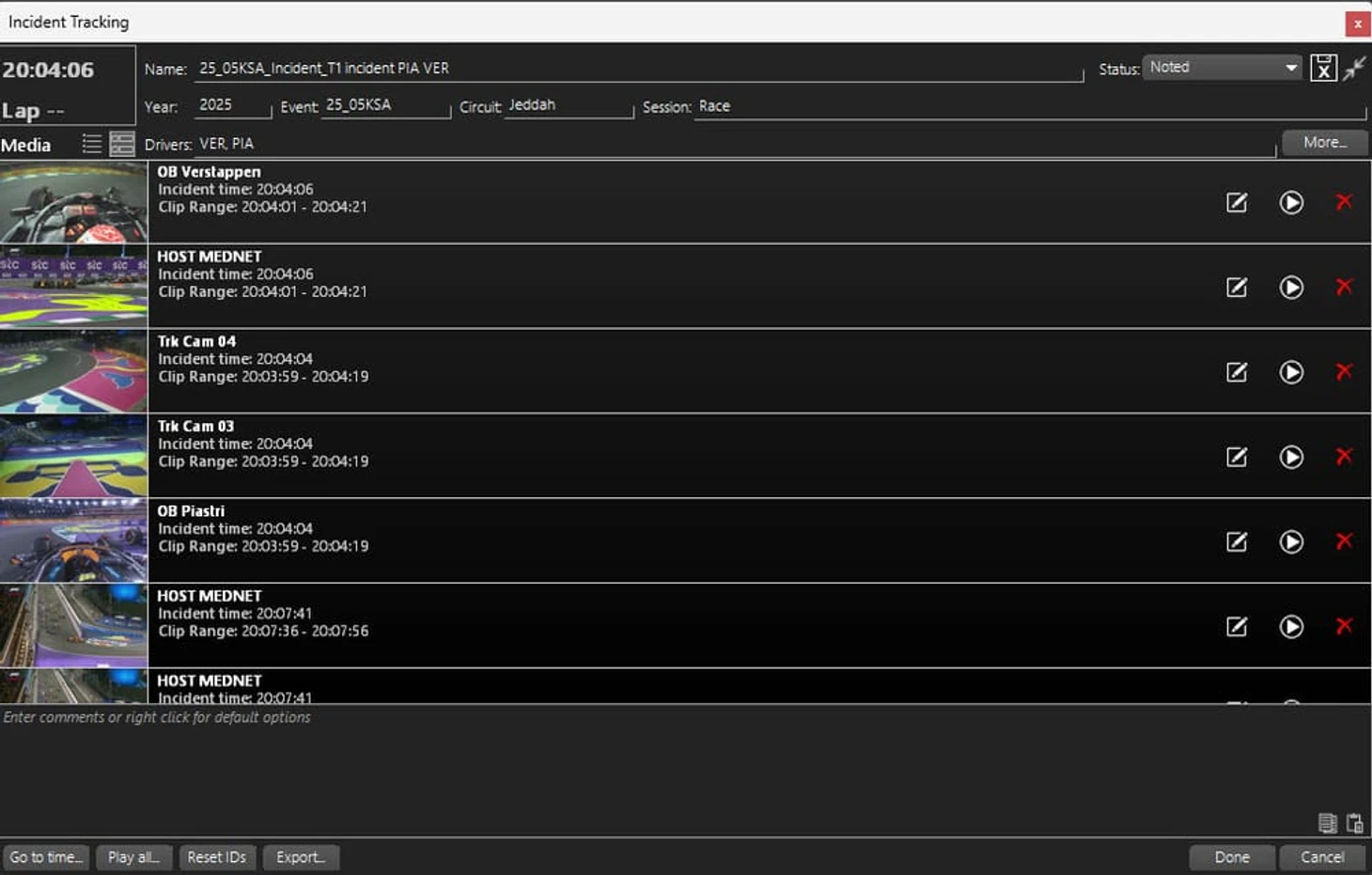1372x875 pixels.
Task: Remove the HOST MEDNET clip at 20:04:06
Action: click(x=1344, y=286)
